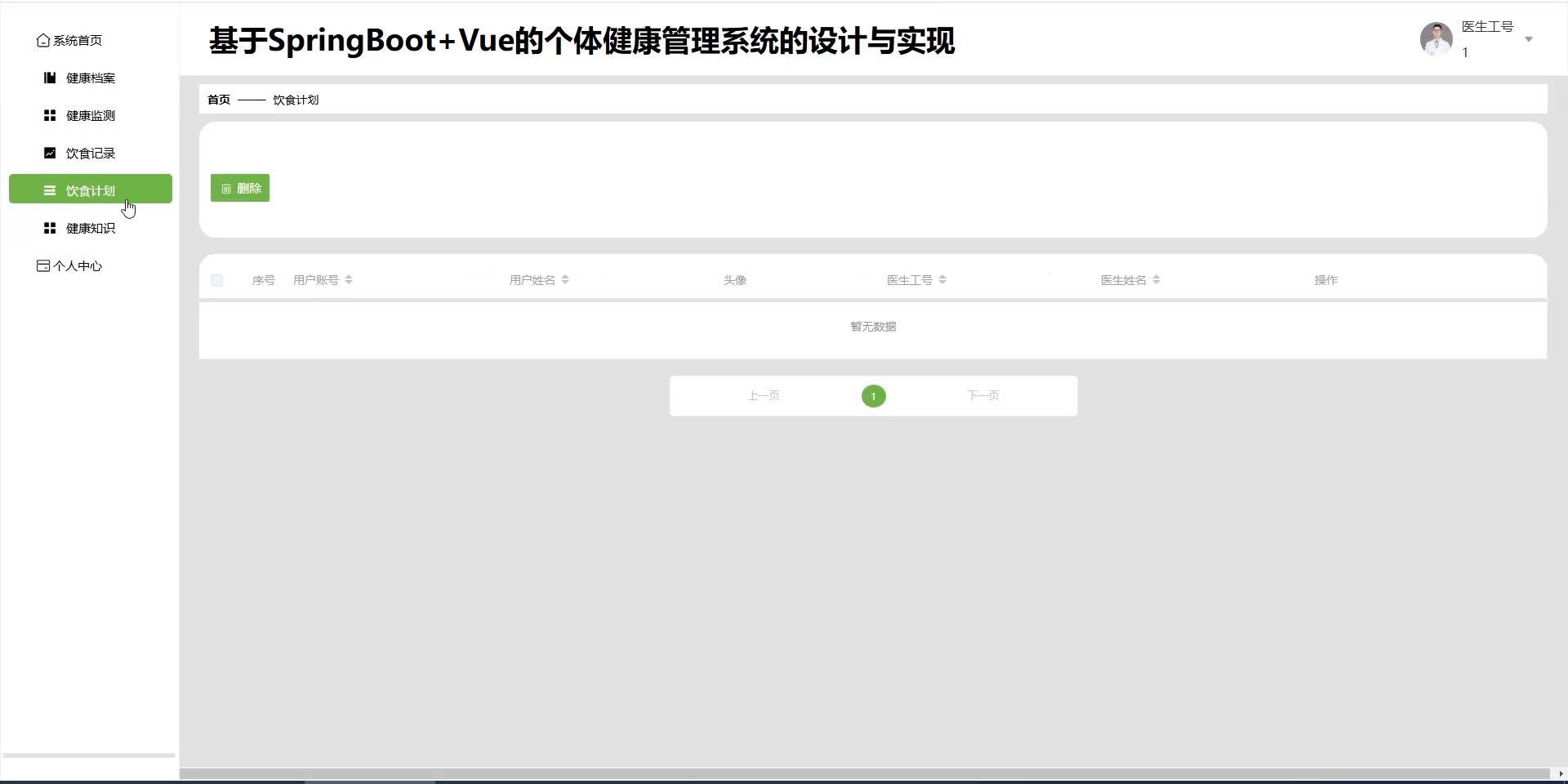The width and height of the screenshot is (1568, 784).
Task: Click the scrollbar right arrow
Action: click(1561, 773)
